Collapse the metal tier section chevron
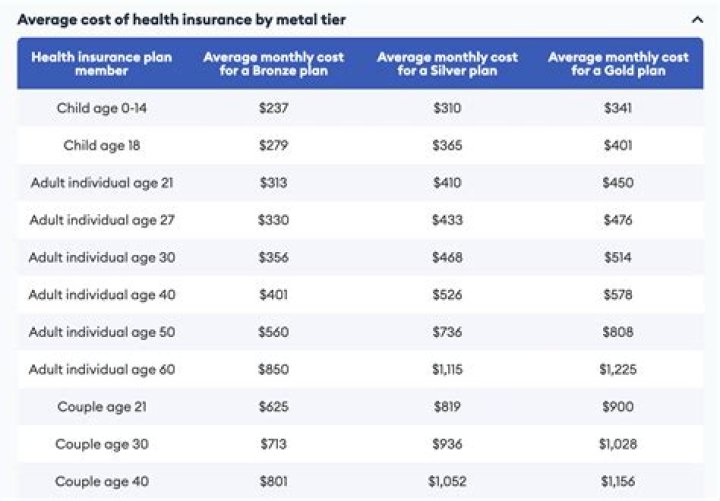 coord(697,19)
